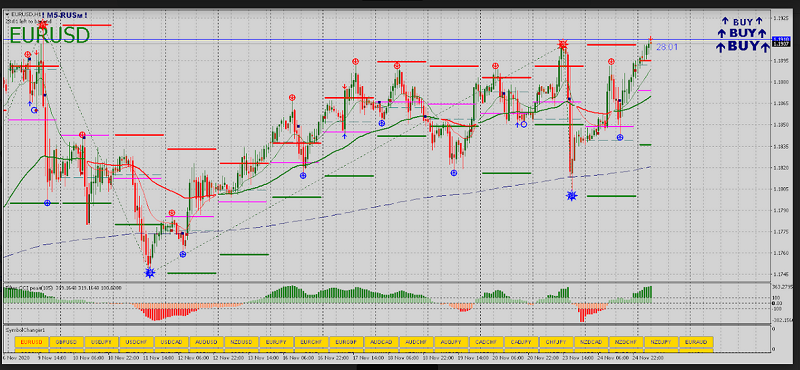Load the EURGBP chart
Screen dimensions: 800x370
click(x=346, y=341)
